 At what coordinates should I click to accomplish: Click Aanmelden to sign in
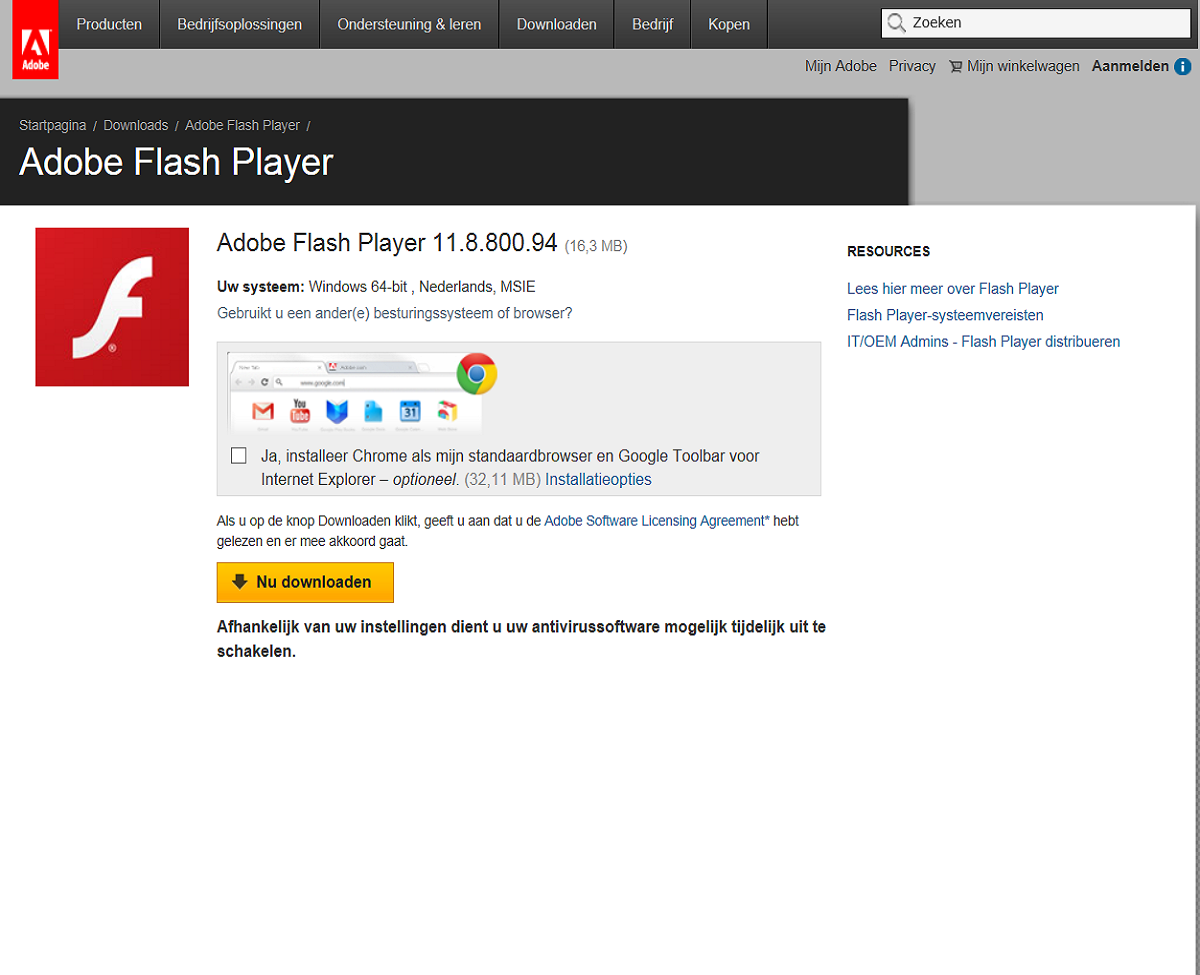click(x=1130, y=66)
